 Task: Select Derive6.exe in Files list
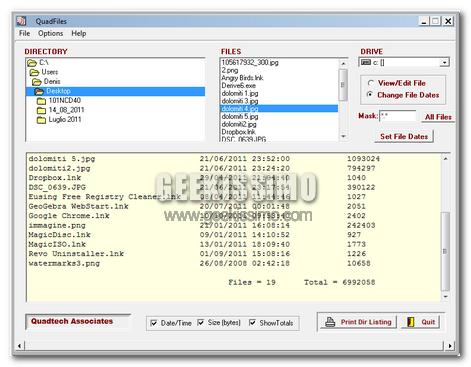[x=239, y=86]
